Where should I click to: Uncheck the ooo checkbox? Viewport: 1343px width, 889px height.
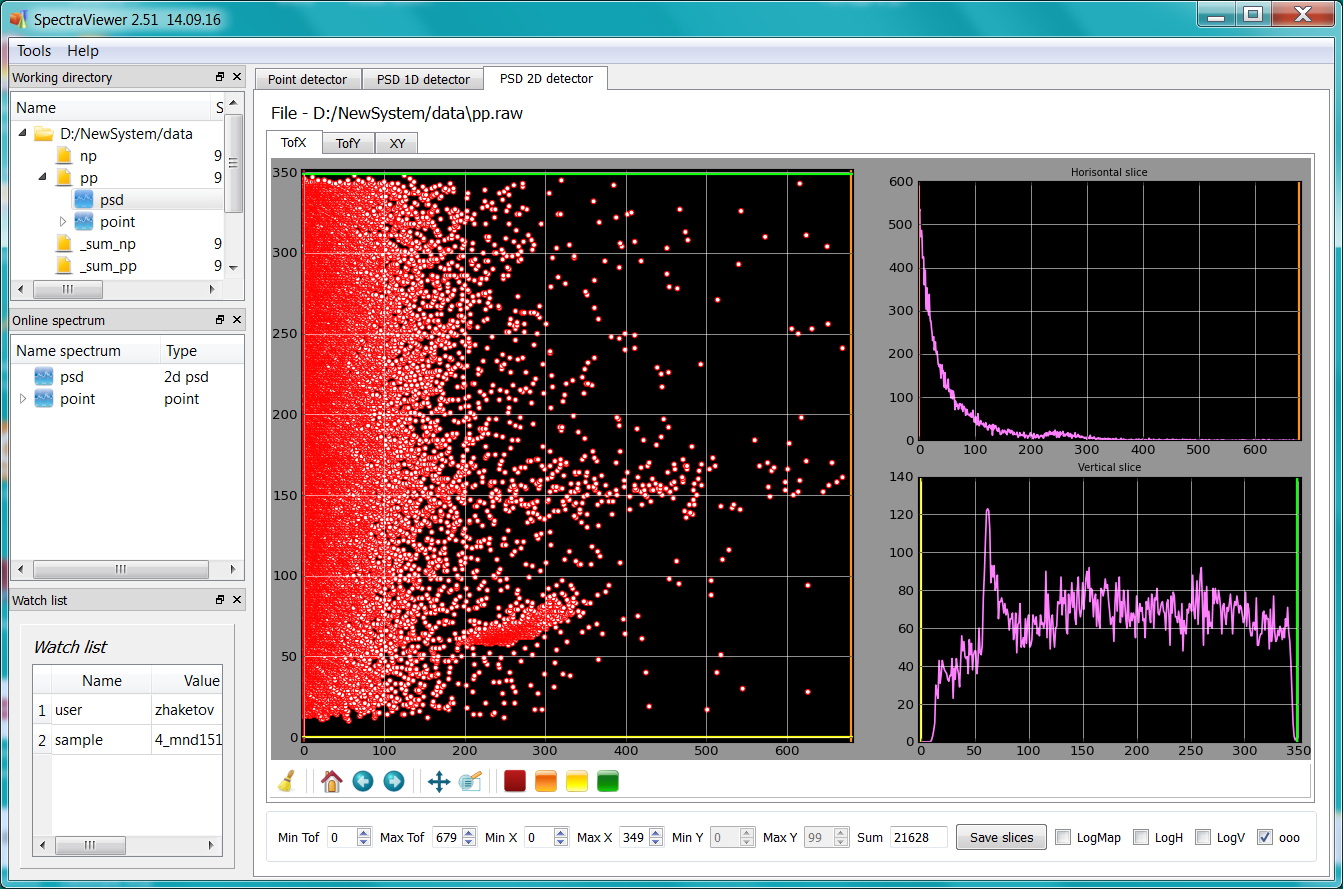[x=1265, y=837]
